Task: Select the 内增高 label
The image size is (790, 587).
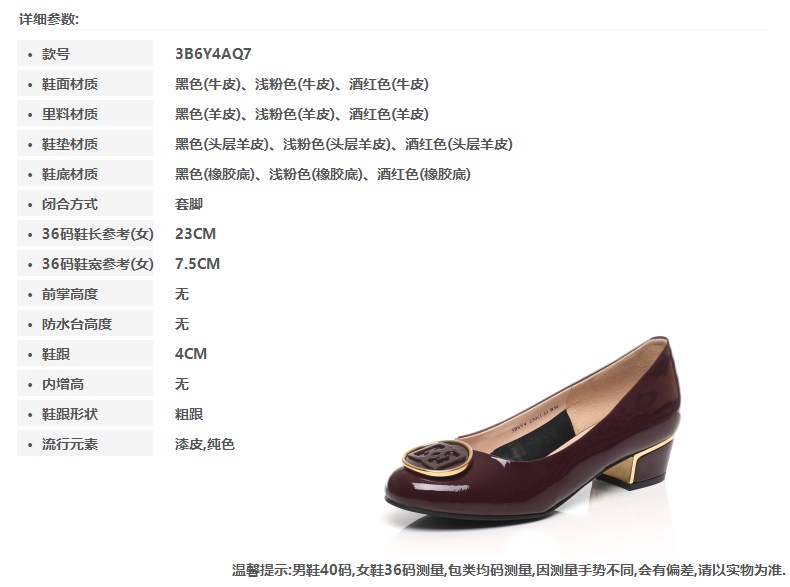Action: tap(62, 384)
